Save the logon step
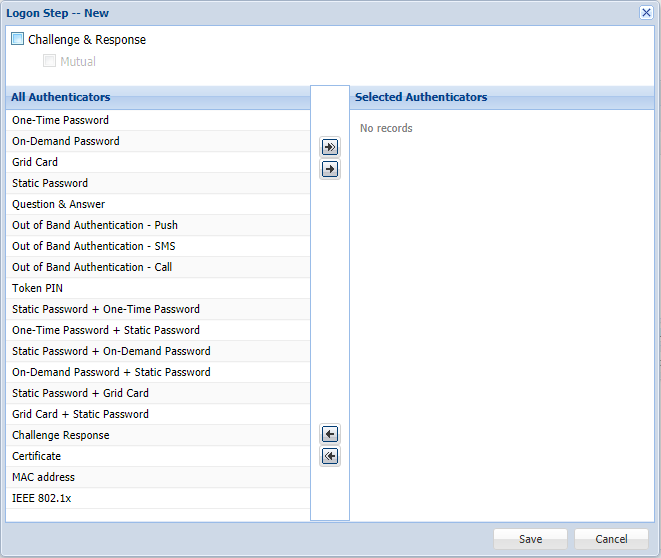The width and height of the screenshot is (661, 558). pyautogui.click(x=530, y=539)
